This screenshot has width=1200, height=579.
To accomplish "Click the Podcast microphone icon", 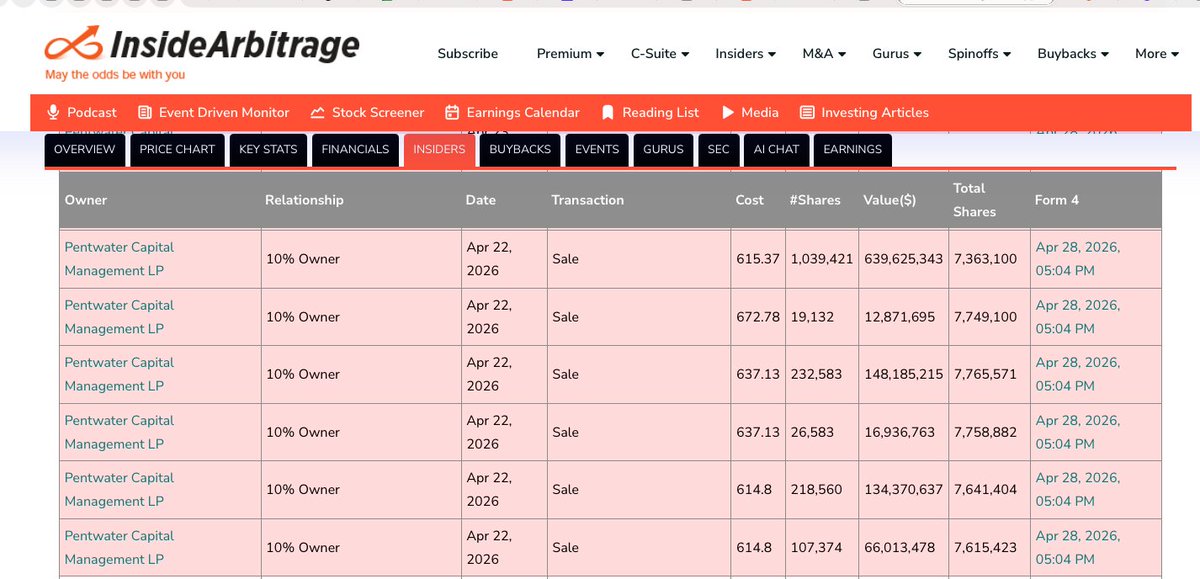I will tap(54, 112).
